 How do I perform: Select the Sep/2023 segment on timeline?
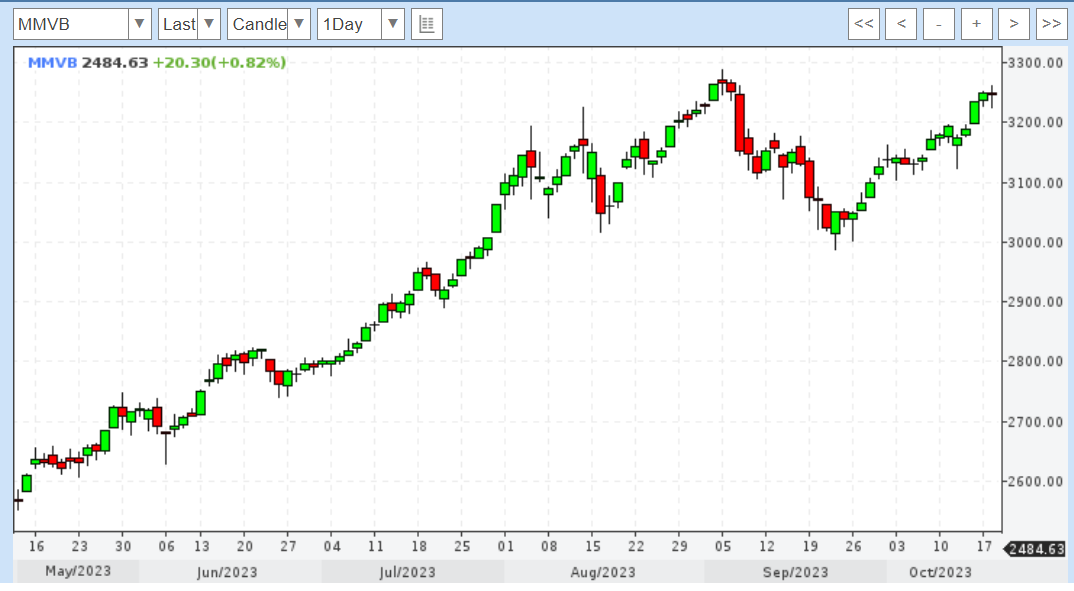(x=795, y=572)
